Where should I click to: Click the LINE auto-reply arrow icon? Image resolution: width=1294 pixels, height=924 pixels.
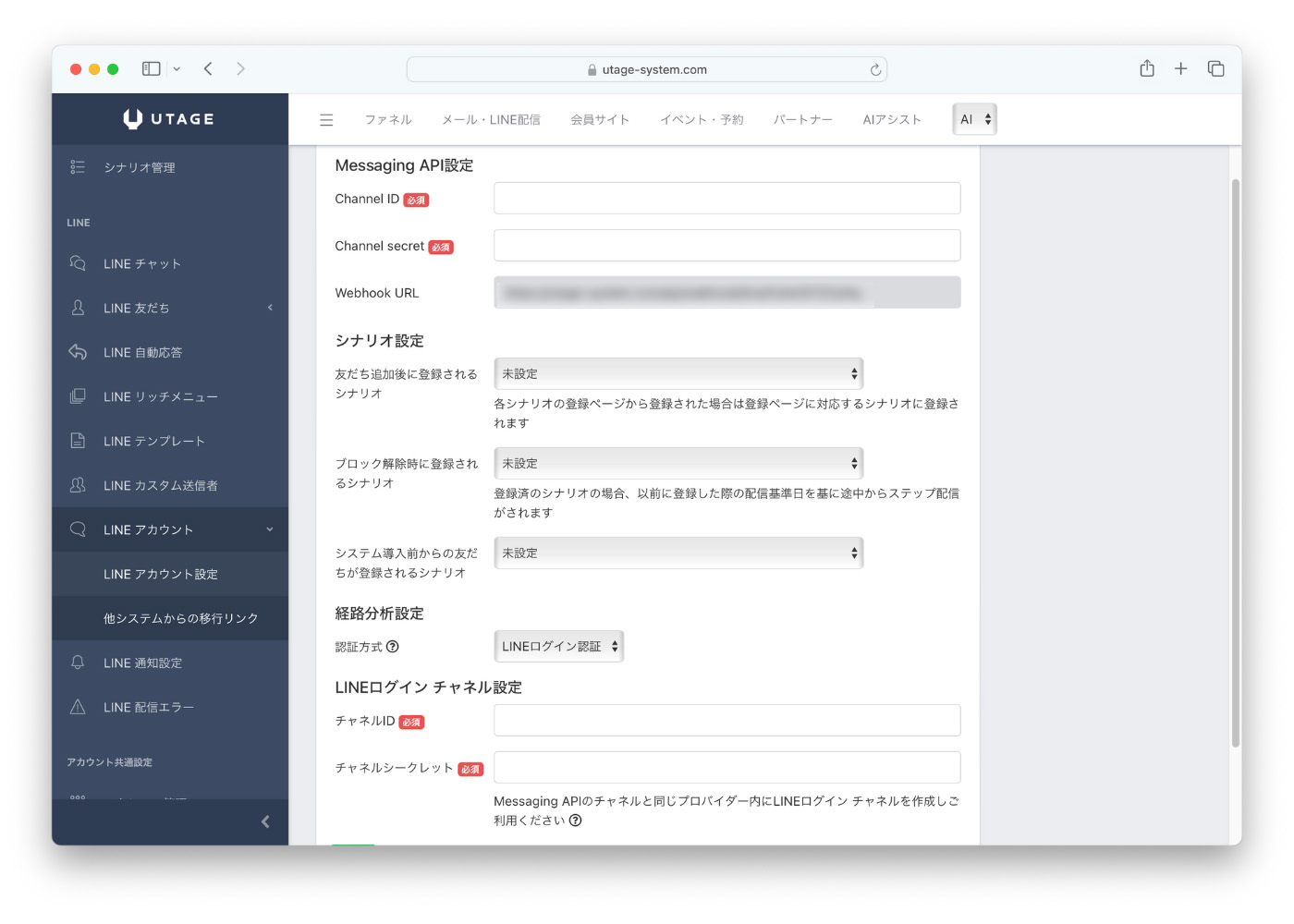click(78, 352)
